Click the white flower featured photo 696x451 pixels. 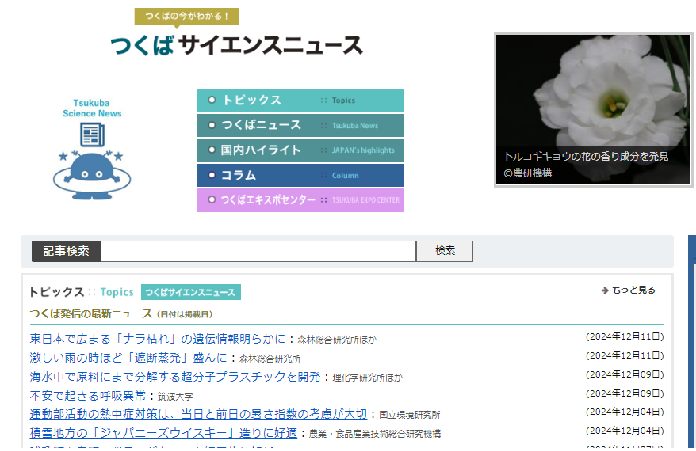[x=593, y=110]
